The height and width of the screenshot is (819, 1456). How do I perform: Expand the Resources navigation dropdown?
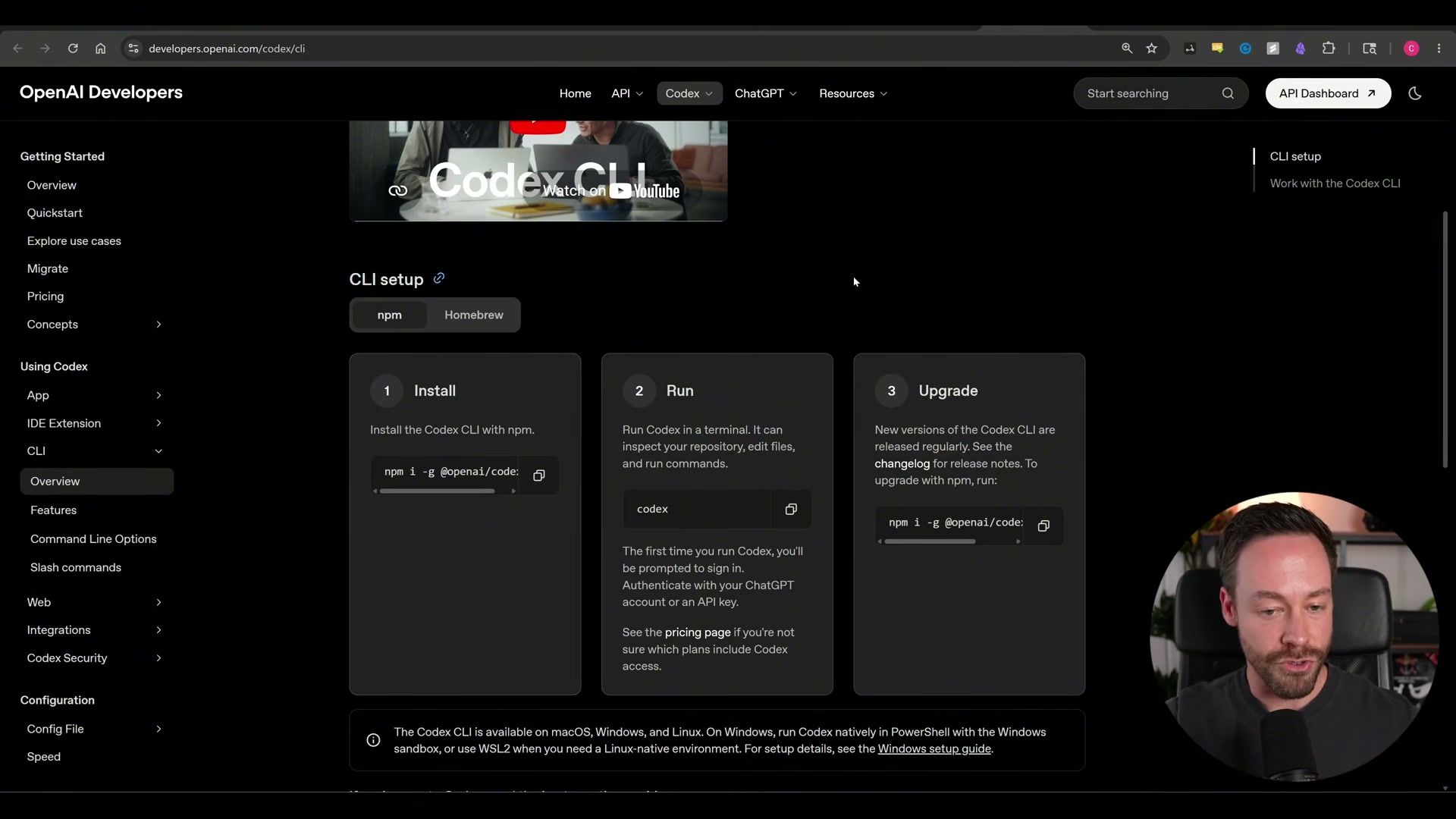click(x=853, y=93)
